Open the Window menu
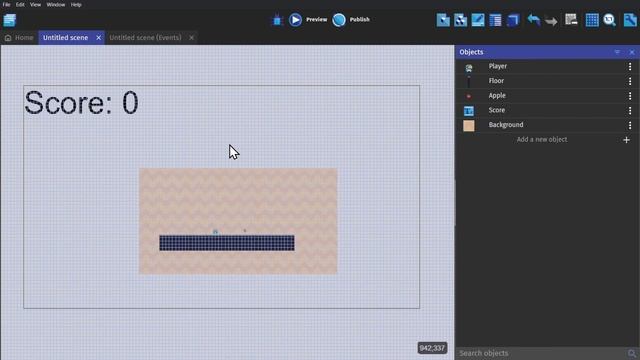The height and width of the screenshot is (360, 640). tap(56, 4)
